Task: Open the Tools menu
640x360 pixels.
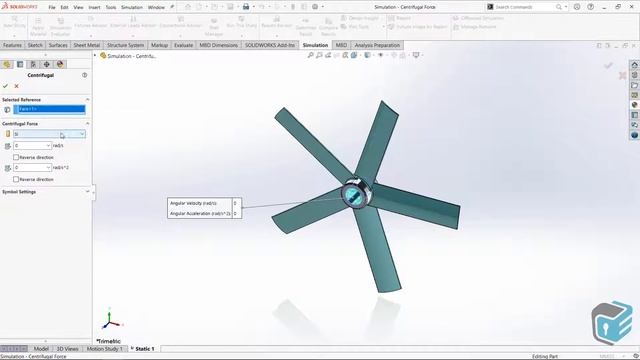Action: (111, 7)
